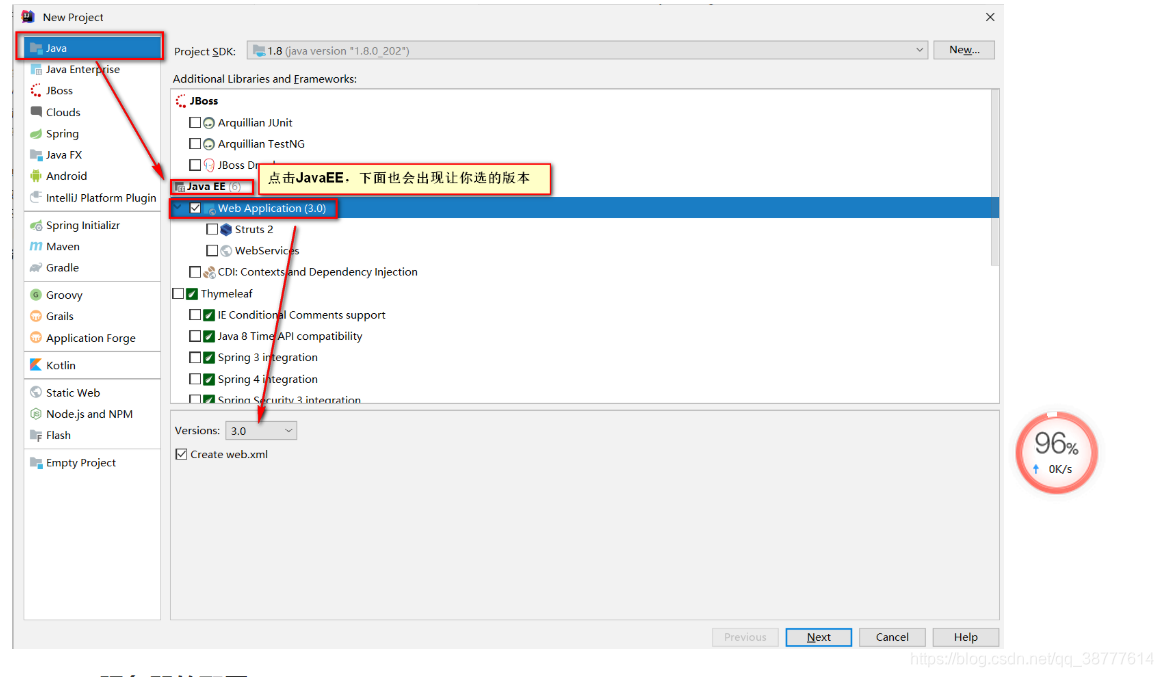Click the Web Application (3.0) row label
This screenshot has width=1163, height=677.
click(271, 208)
